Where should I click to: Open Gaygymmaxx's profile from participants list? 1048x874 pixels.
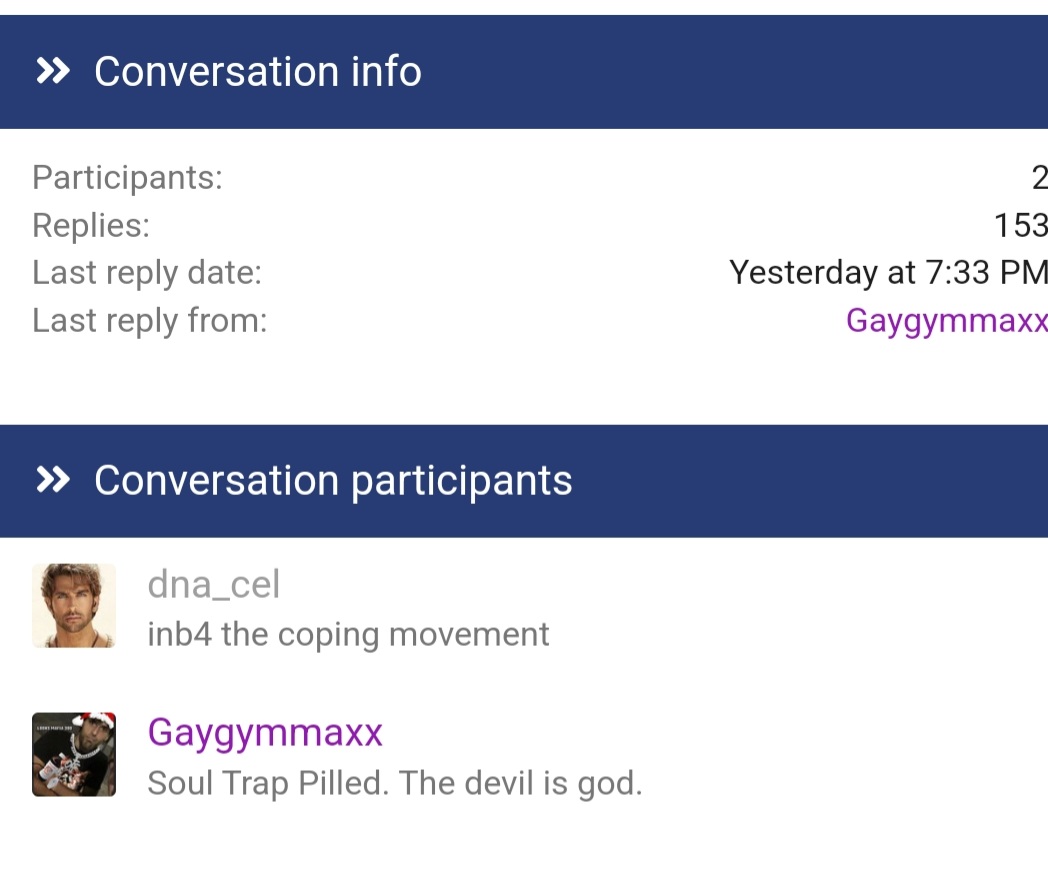point(265,732)
